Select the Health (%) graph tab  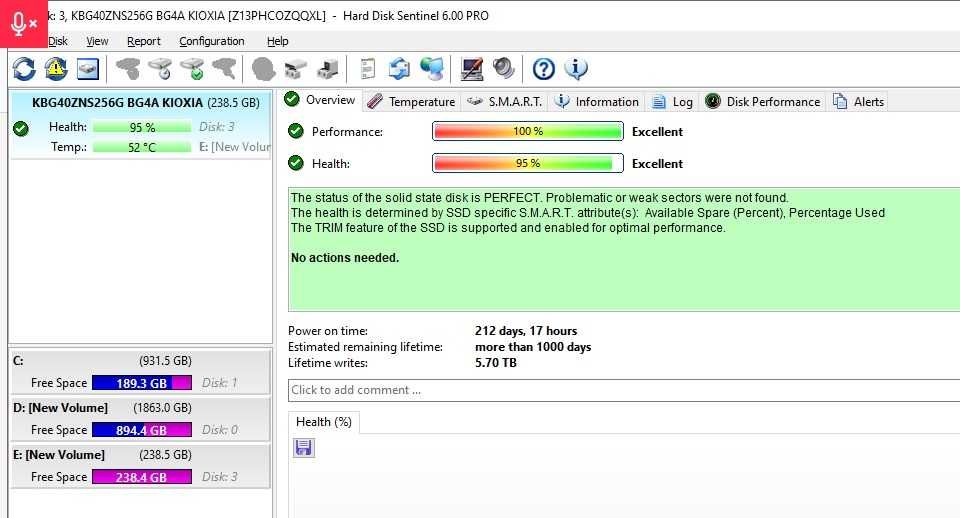[x=324, y=422]
